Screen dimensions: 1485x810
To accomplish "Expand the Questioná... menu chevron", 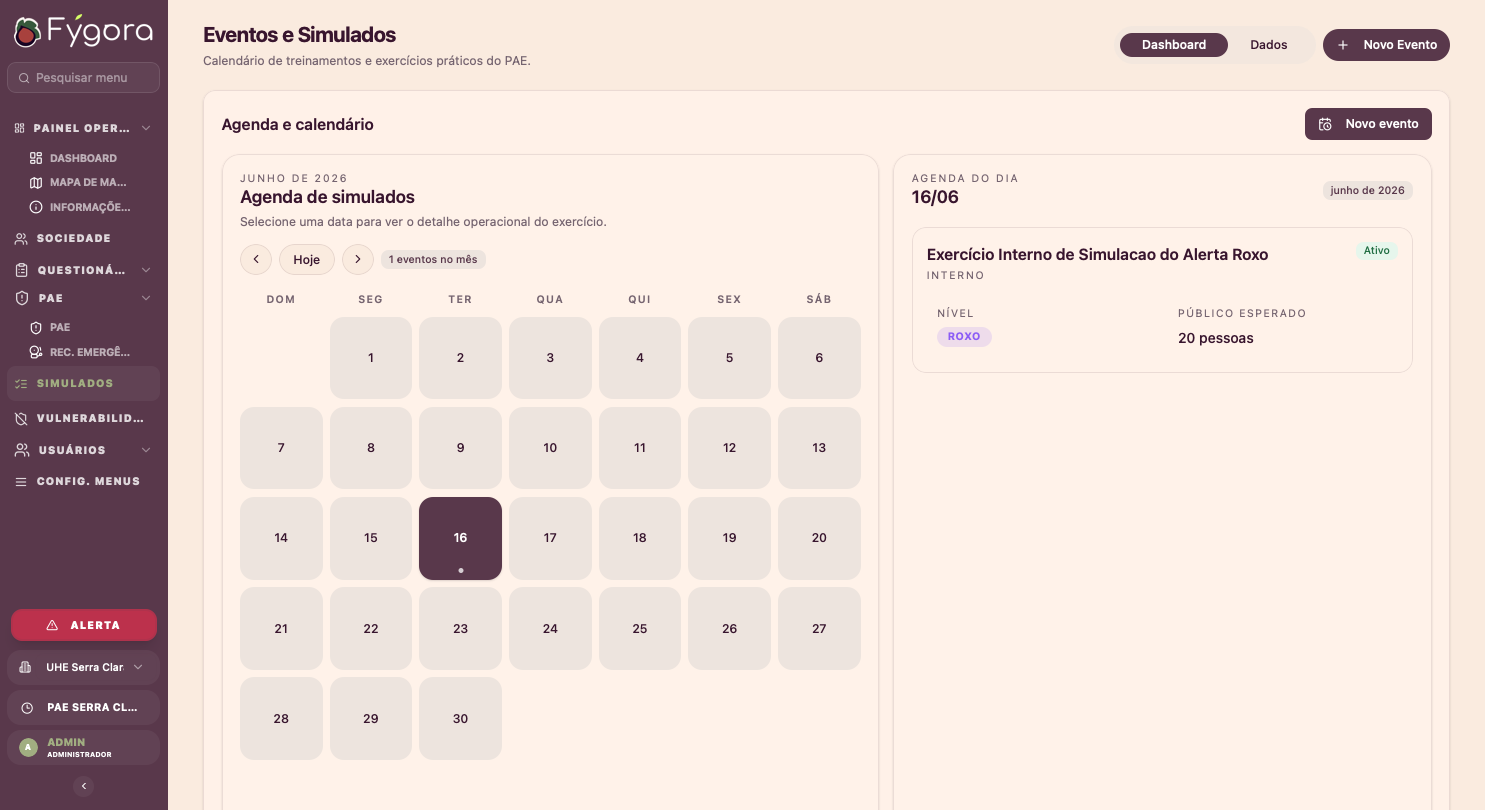I will pos(146,270).
